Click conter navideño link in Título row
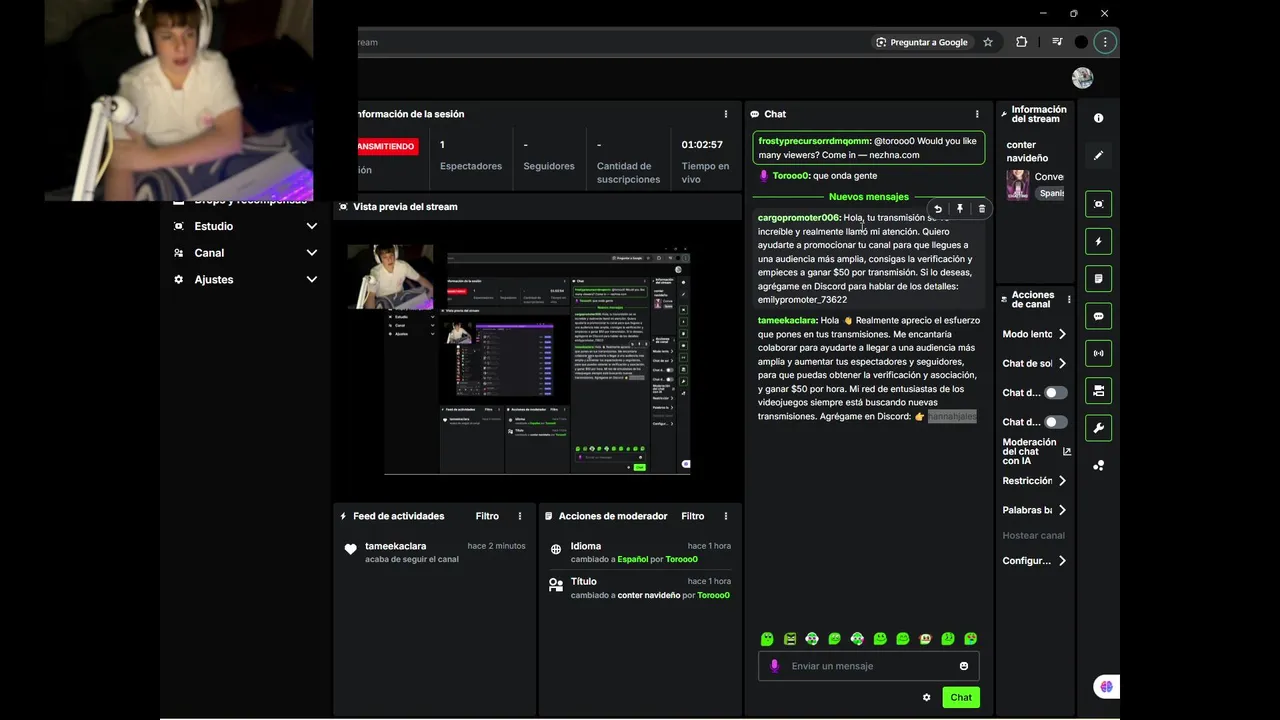 pyautogui.click(x=649, y=595)
